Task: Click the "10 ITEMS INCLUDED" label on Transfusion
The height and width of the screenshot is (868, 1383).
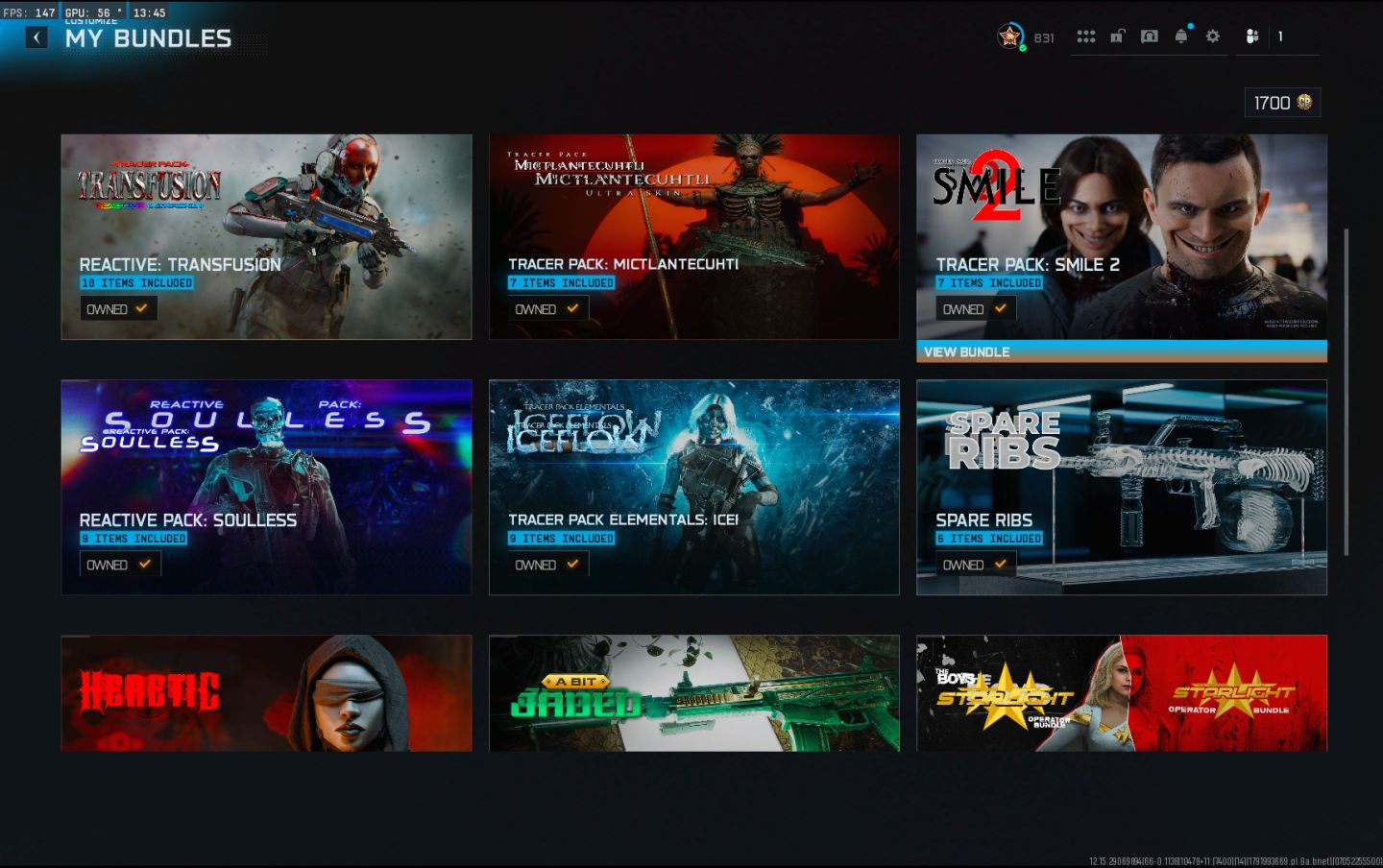Action: (136, 283)
